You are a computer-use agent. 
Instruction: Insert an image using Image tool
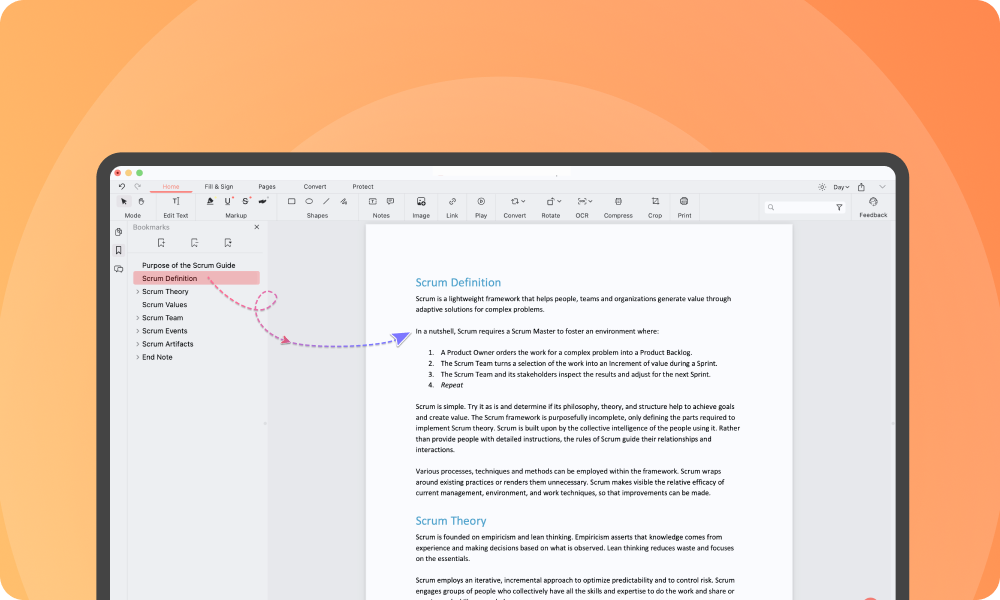point(421,201)
